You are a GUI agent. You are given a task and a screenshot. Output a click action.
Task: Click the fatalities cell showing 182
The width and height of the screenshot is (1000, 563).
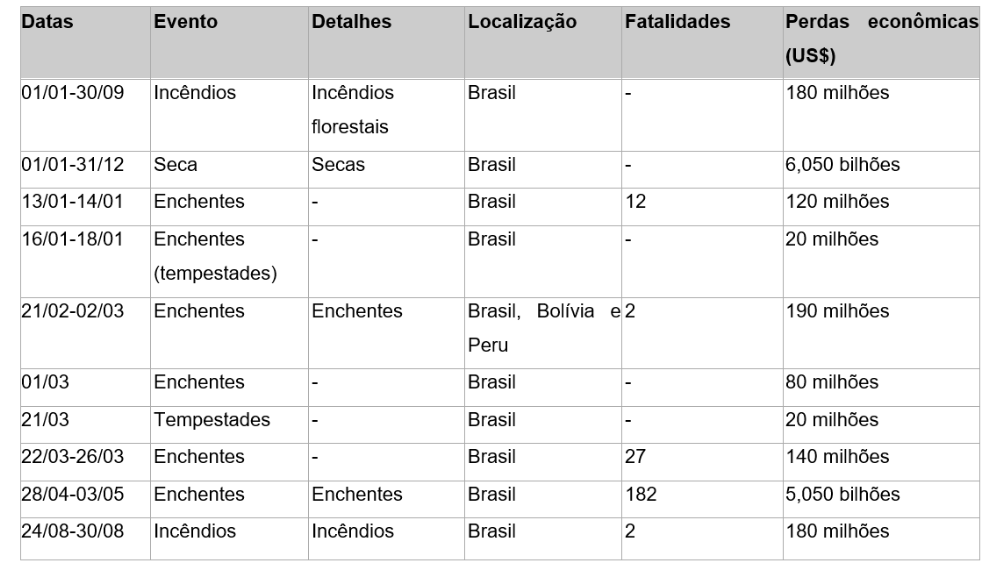point(702,499)
